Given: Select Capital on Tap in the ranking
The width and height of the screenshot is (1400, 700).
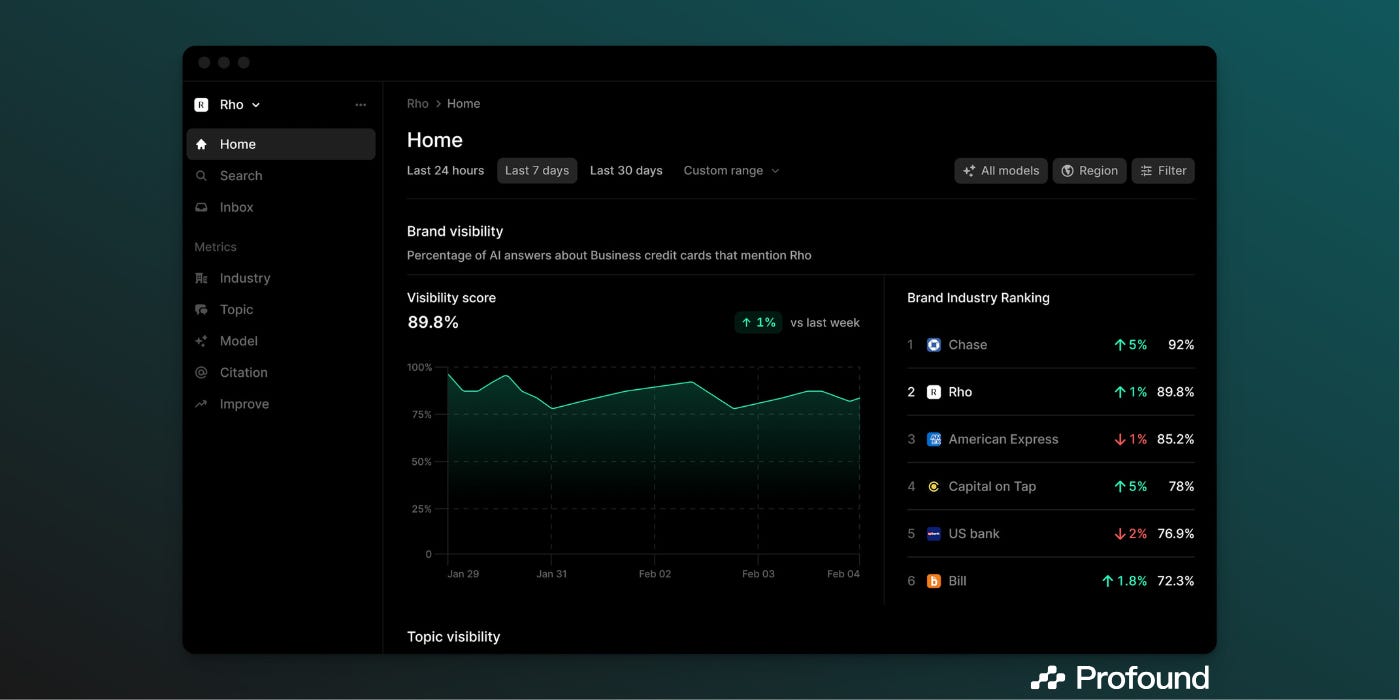Looking at the screenshot, I should (x=1050, y=486).
